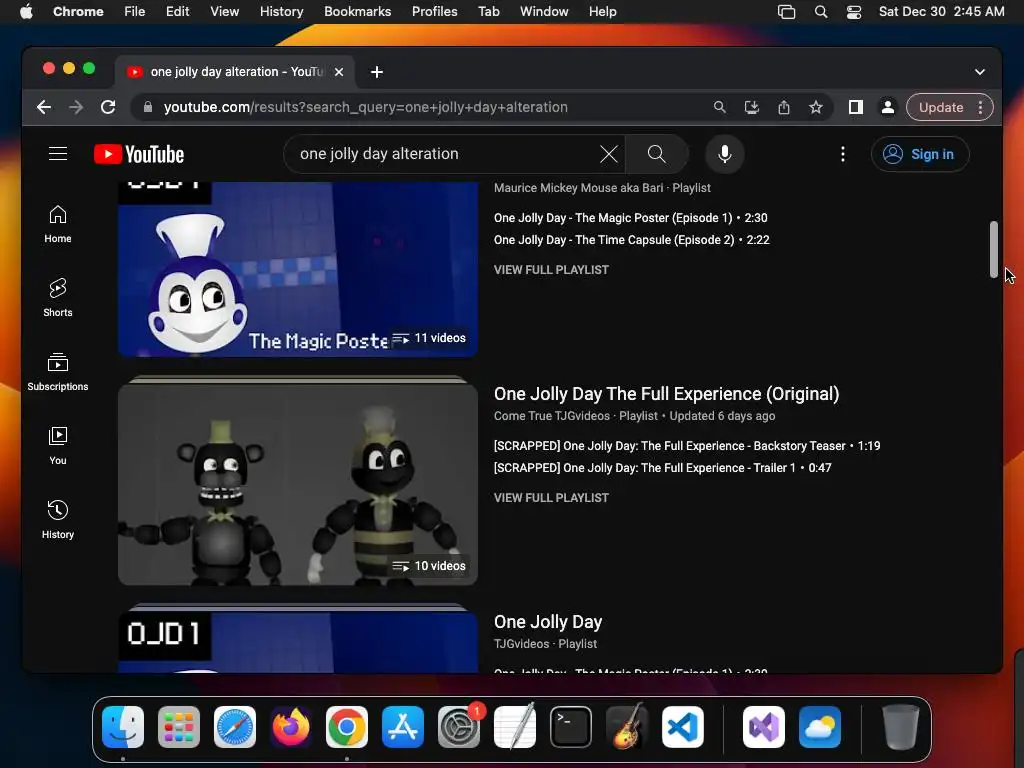Open the You section in the sidebar

[x=57, y=445]
